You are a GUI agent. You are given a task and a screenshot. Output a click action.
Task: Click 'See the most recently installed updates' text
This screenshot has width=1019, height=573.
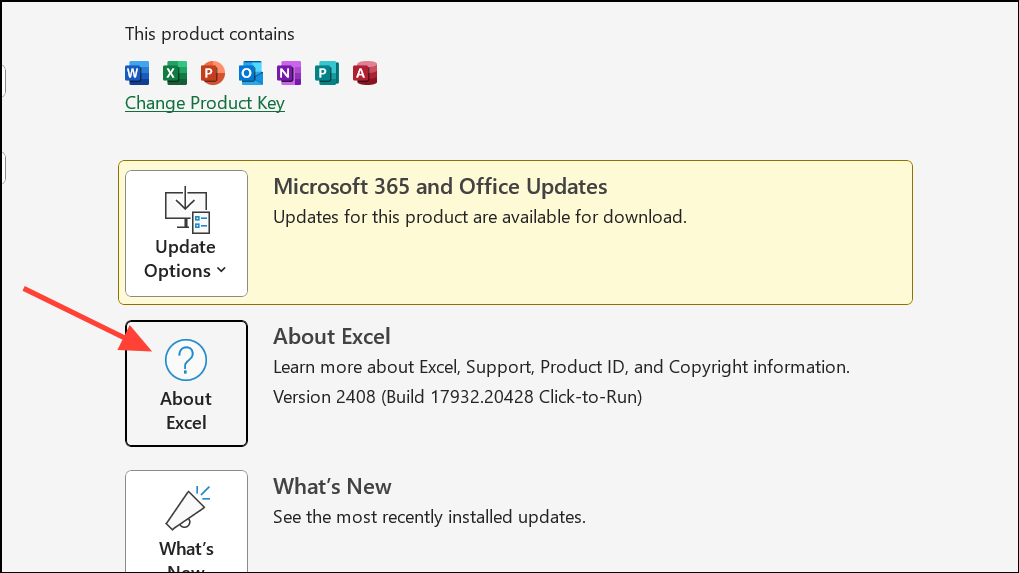click(x=430, y=517)
